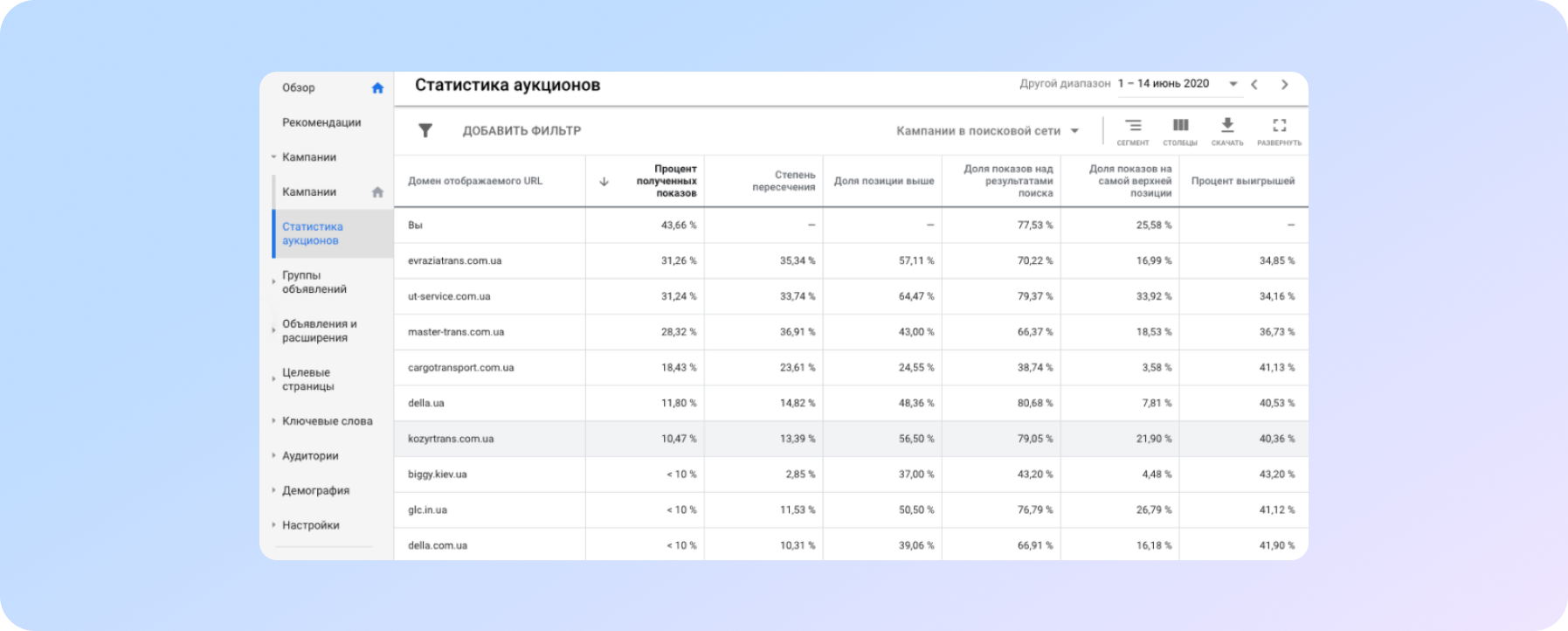
Task: Sort by Доля показов на самой верхней позиции
Action: [1130, 181]
